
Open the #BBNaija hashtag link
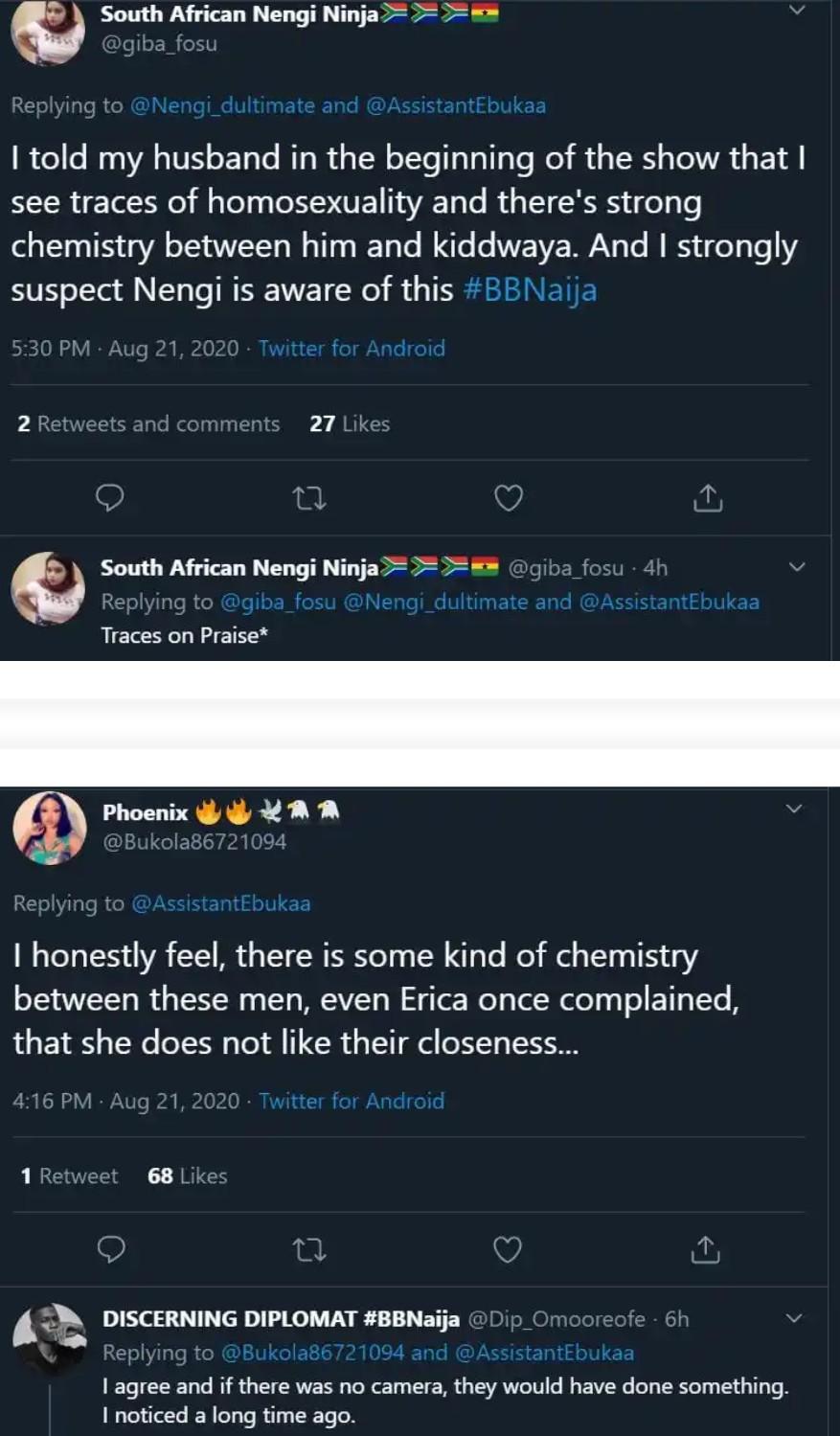[530, 289]
